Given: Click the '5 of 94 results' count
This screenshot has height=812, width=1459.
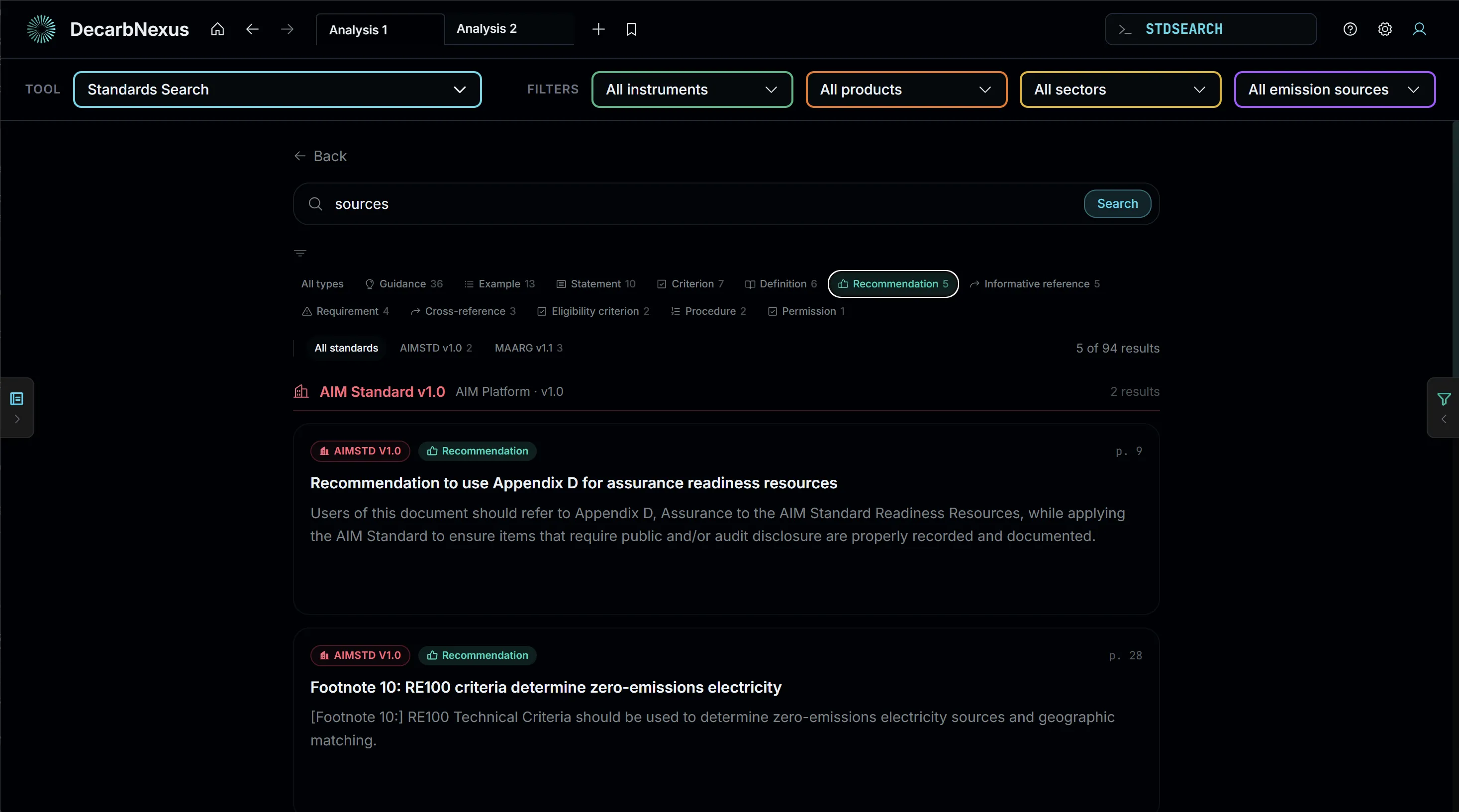Looking at the screenshot, I should point(1117,348).
